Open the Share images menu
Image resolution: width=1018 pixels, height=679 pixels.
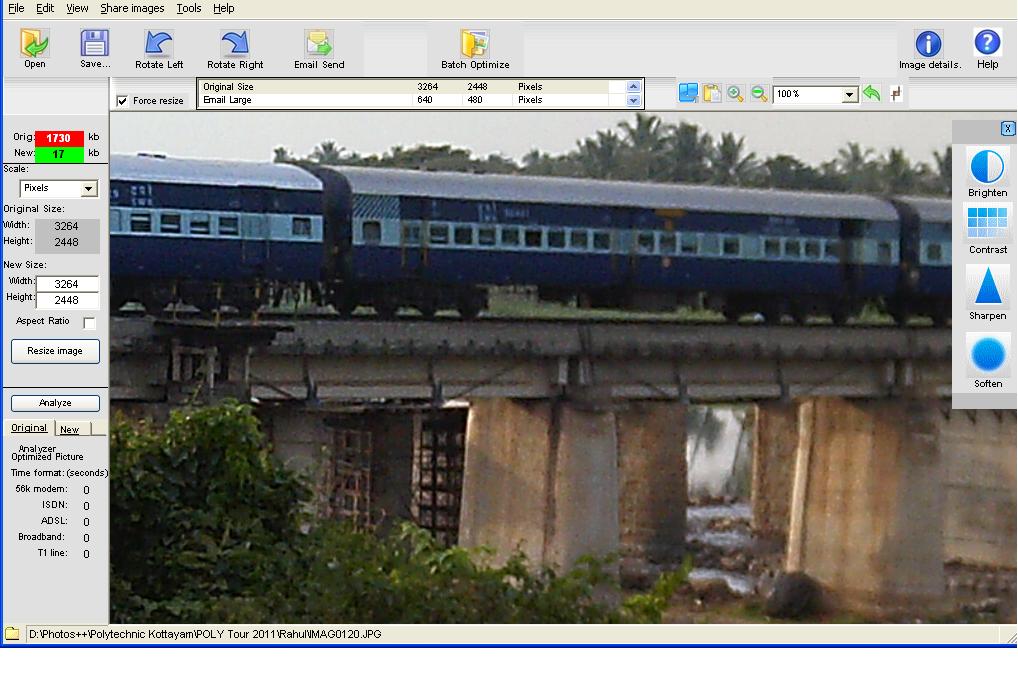pos(132,8)
